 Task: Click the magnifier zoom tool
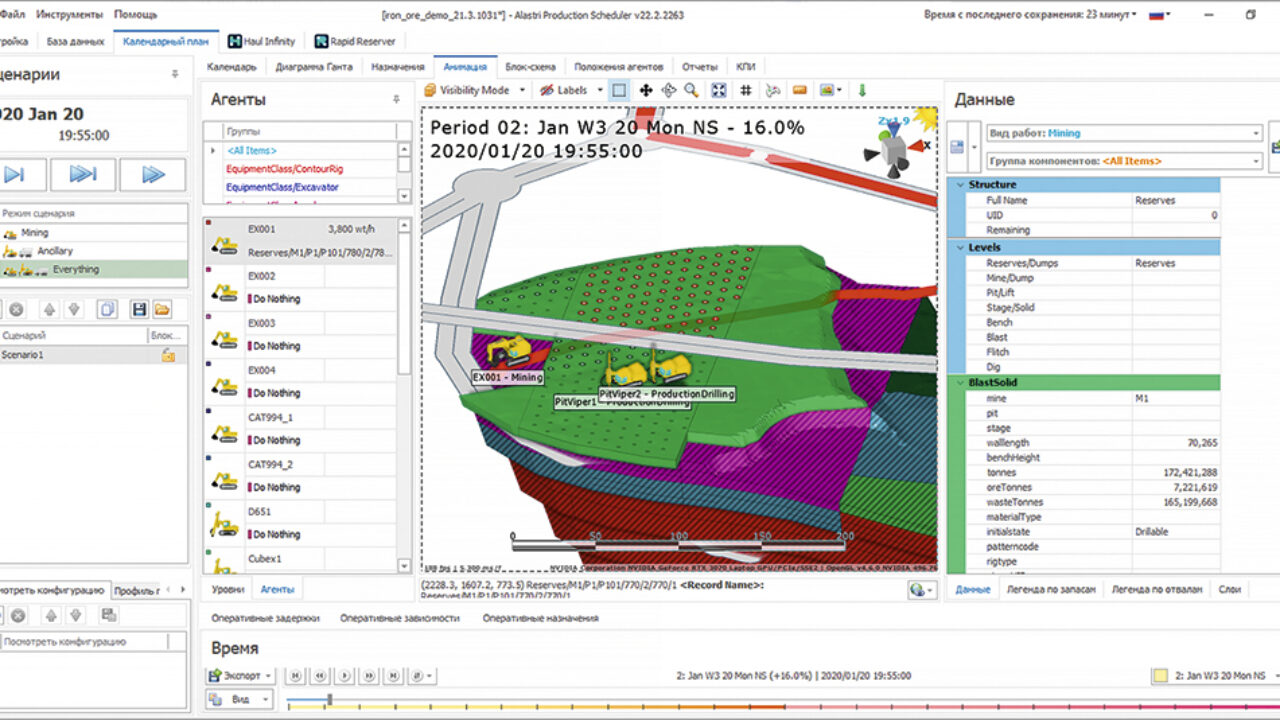[691, 90]
